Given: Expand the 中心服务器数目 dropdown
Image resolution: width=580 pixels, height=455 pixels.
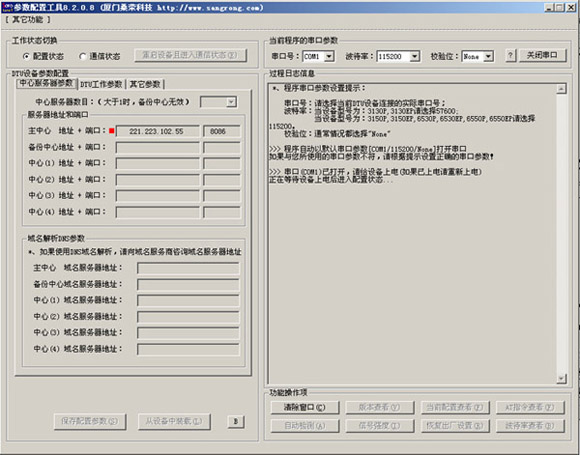Looking at the screenshot, I should coord(231,102).
